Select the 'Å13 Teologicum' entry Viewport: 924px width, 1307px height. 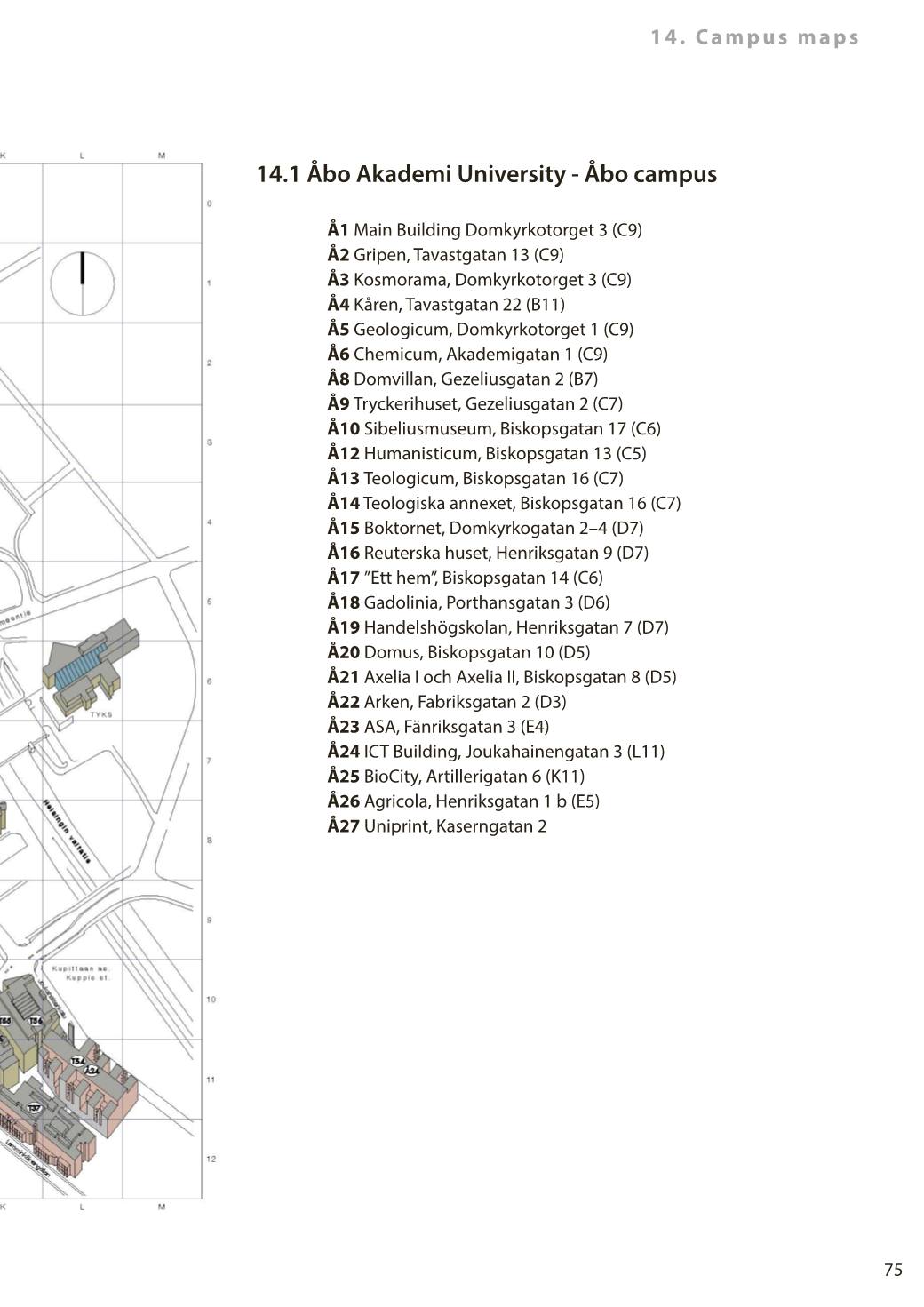click(x=476, y=479)
